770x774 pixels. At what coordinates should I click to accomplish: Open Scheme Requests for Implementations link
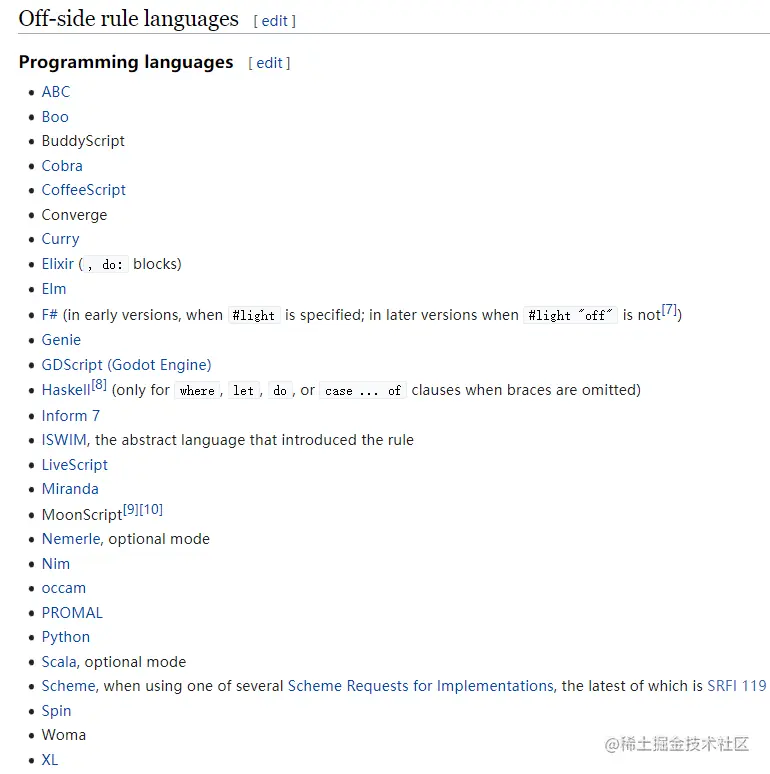(x=421, y=686)
